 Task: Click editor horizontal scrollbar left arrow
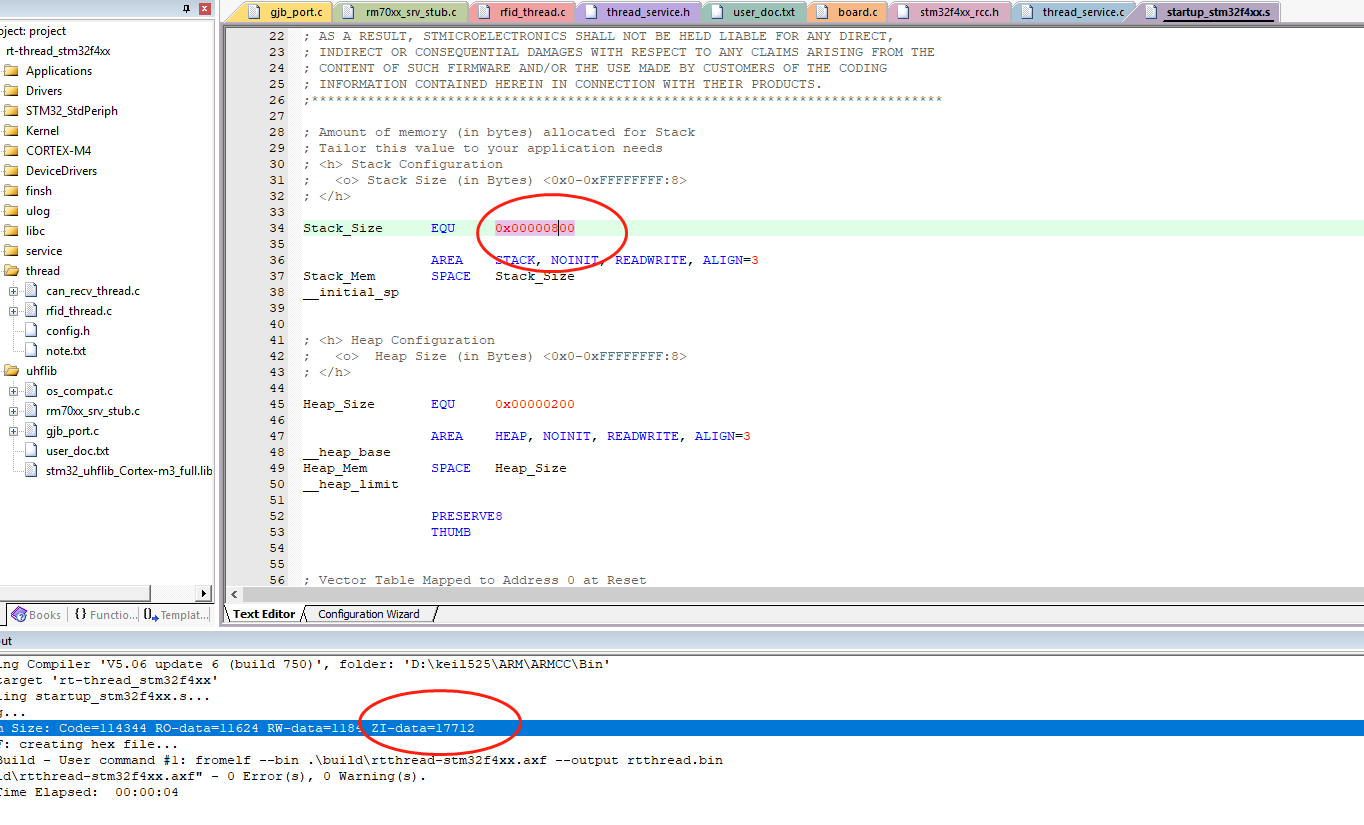pos(234,594)
